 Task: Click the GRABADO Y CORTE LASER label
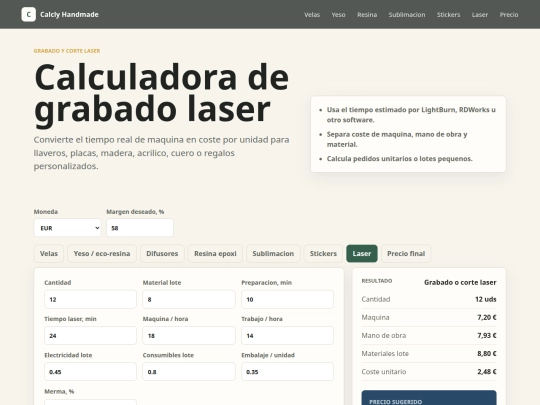tap(67, 51)
